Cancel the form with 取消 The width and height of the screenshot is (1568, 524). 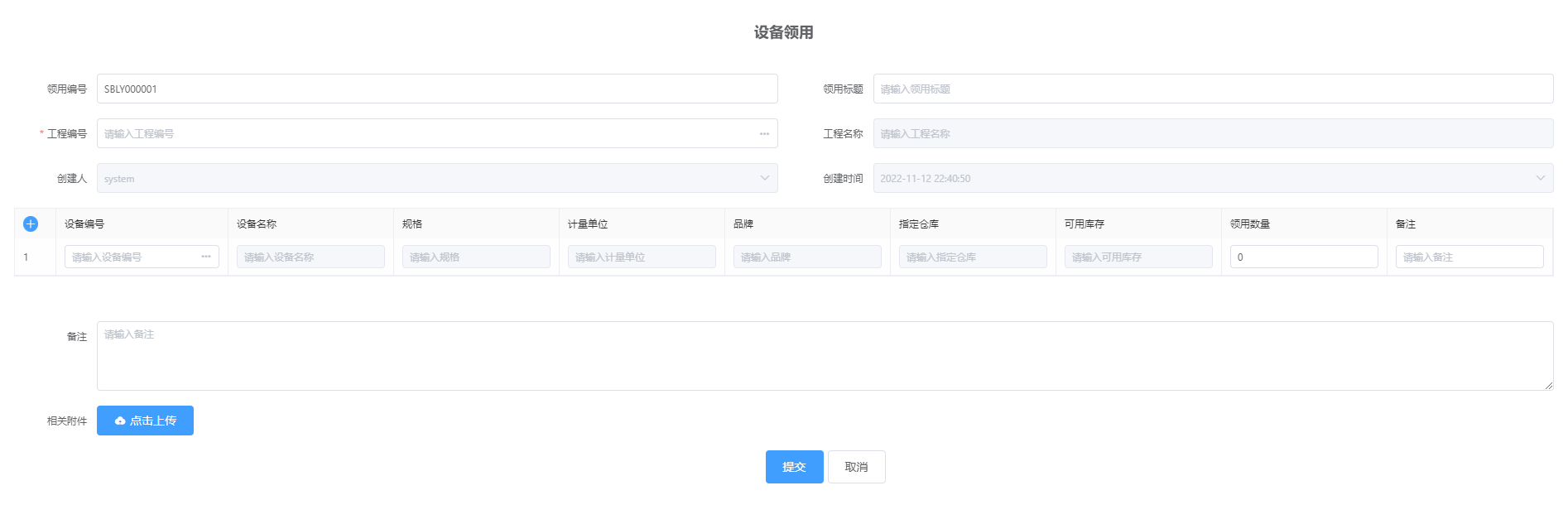(856, 467)
